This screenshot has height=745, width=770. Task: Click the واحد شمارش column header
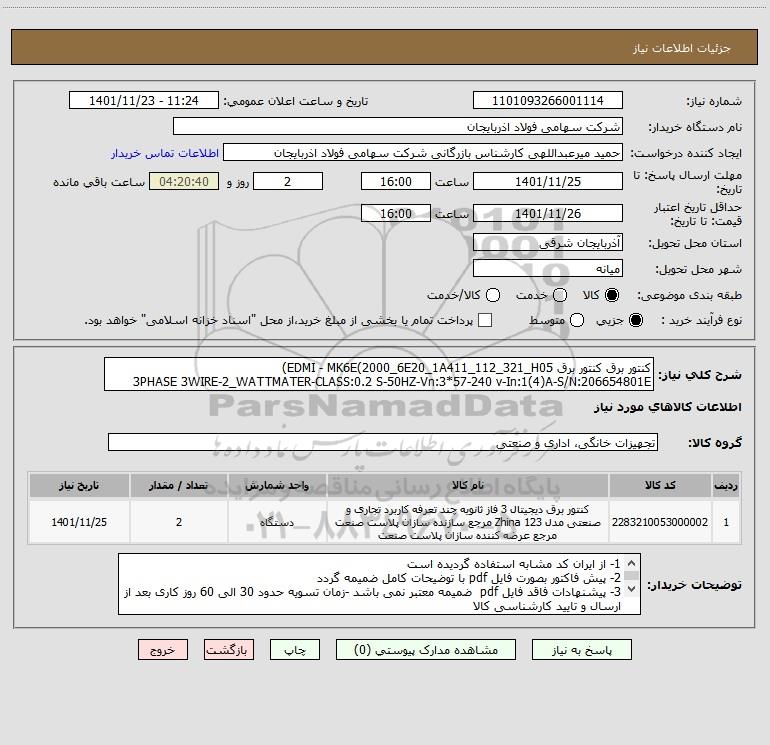pyautogui.click(x=277, y=485)
